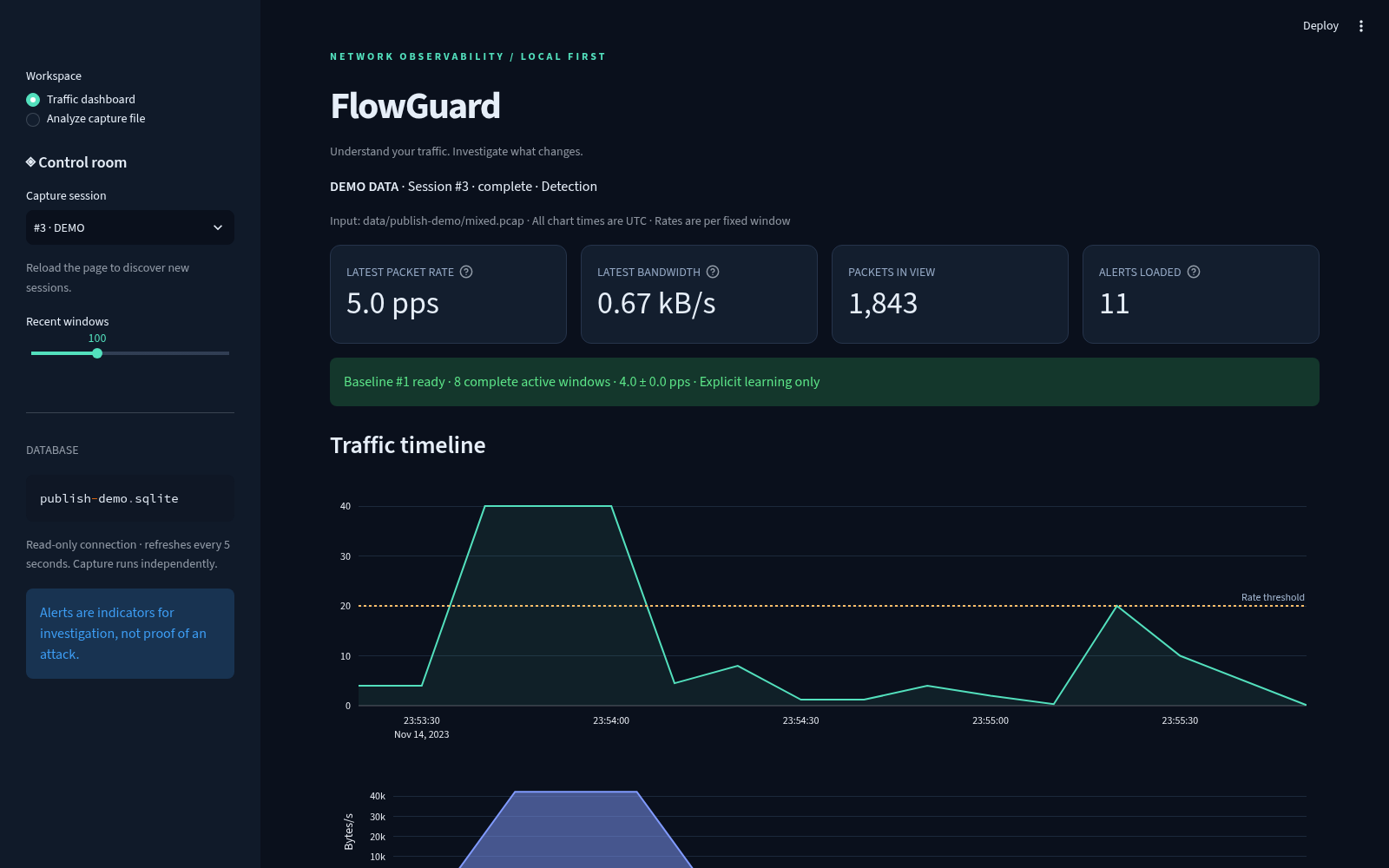Open help for Alerts Loaded metric
The image size is (1389, 868).
tap(1194, 272)
